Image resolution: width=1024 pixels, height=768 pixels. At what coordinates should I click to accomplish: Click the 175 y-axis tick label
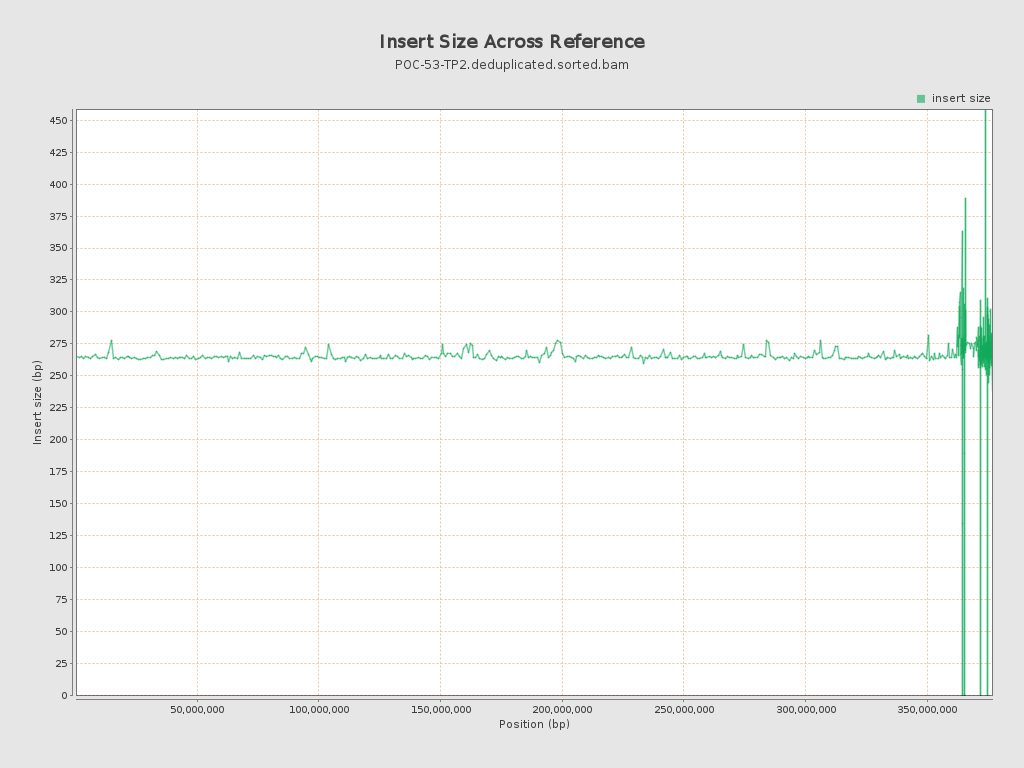coord(58,472)
